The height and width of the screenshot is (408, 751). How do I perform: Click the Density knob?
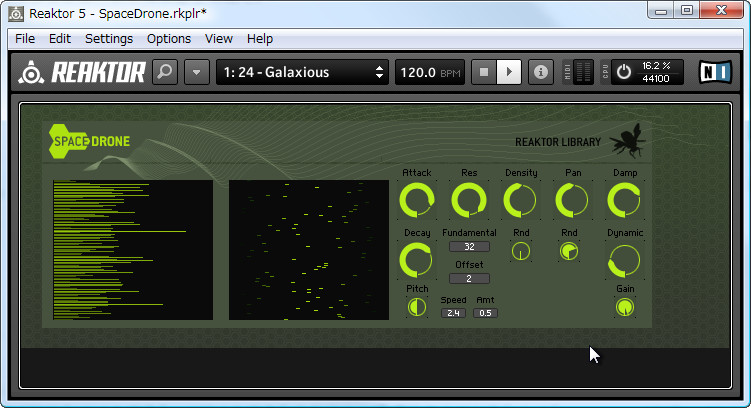point(520,200)
